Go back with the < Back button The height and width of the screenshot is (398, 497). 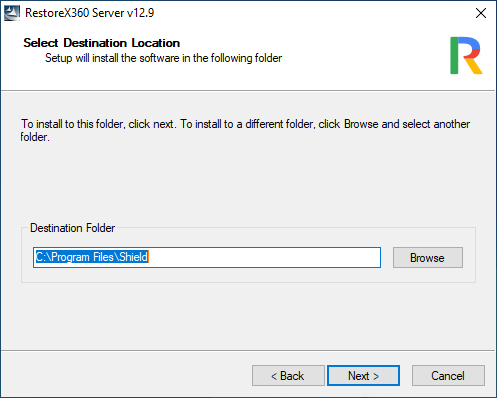tap(288, 376)
